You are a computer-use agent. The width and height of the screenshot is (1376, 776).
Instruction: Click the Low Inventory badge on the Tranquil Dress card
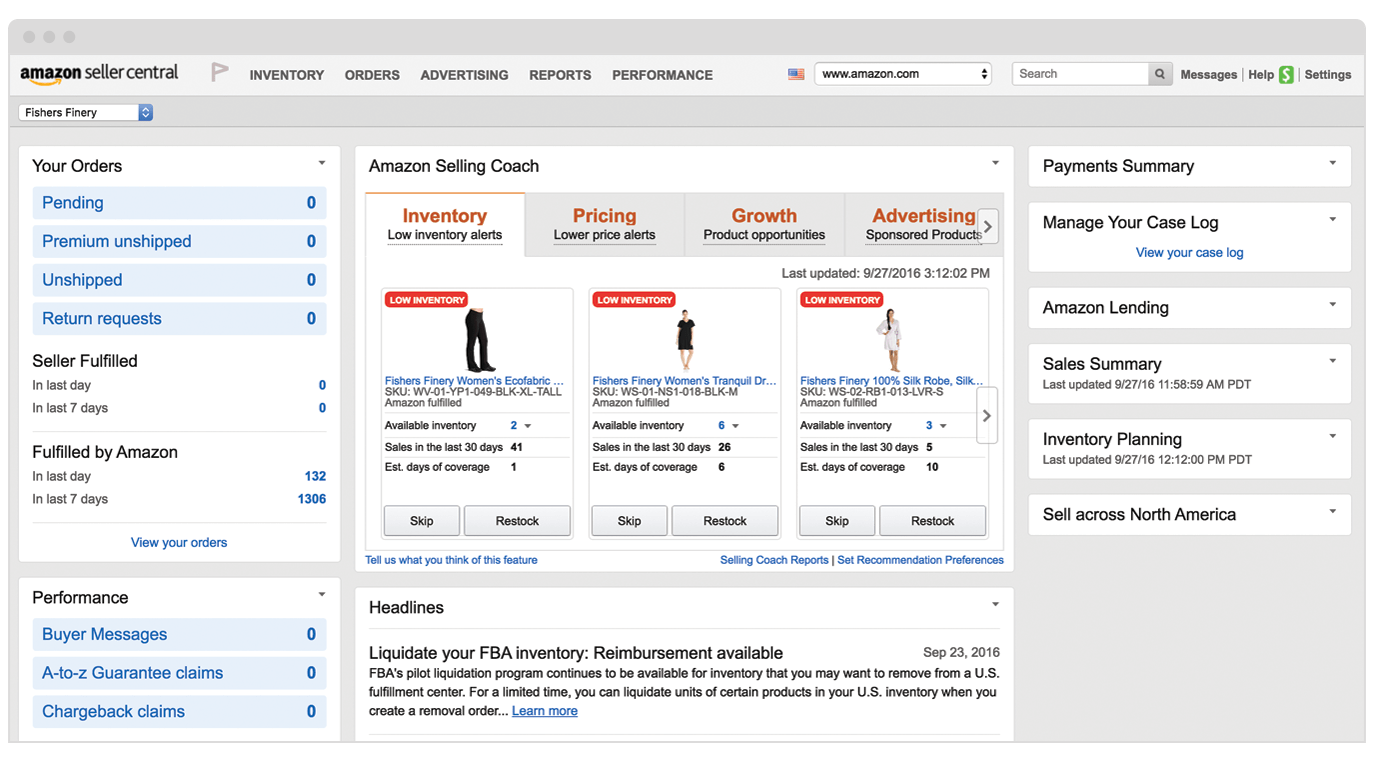(x=635, y=300)
